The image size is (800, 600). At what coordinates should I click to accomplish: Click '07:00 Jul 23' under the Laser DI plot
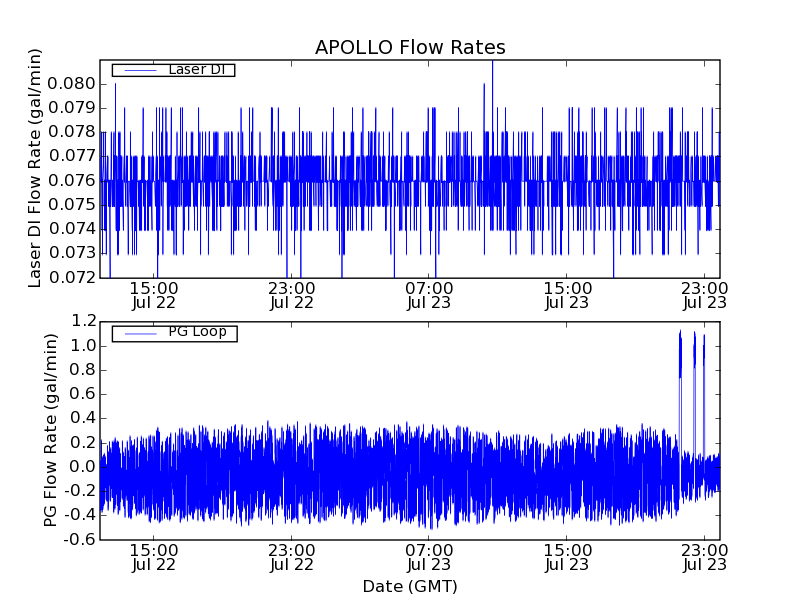(x=429, y=295)
